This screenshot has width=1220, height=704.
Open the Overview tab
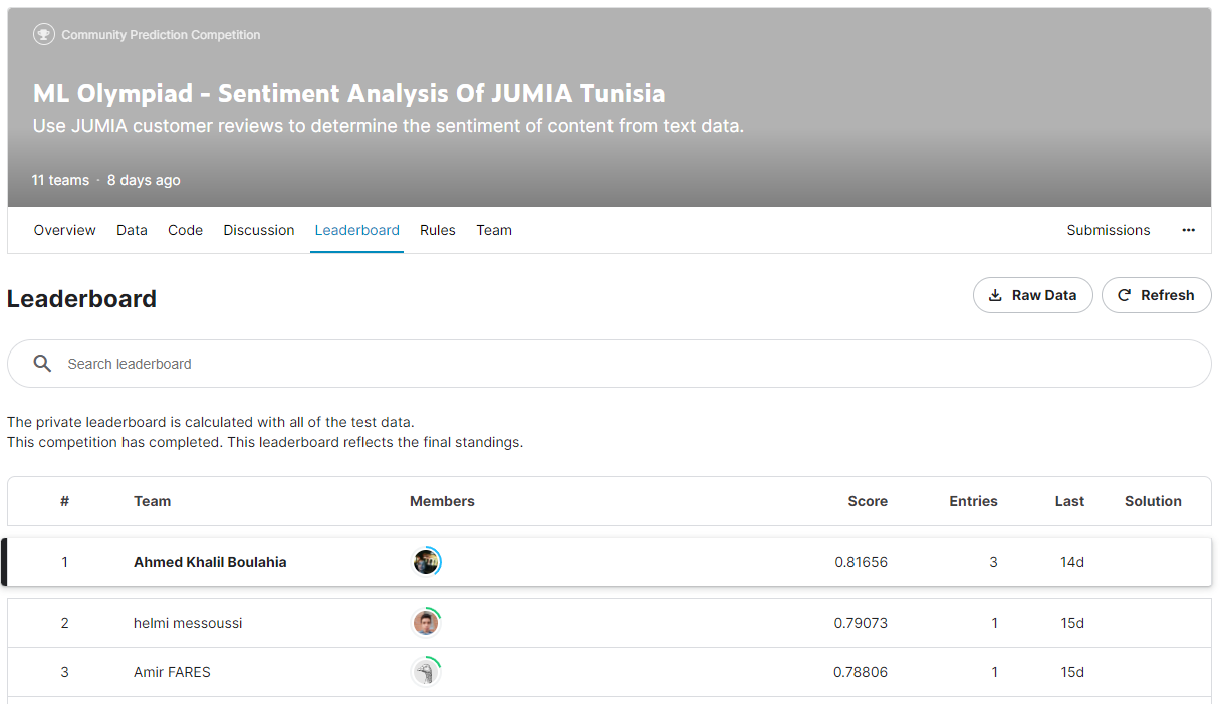point(64,230)
